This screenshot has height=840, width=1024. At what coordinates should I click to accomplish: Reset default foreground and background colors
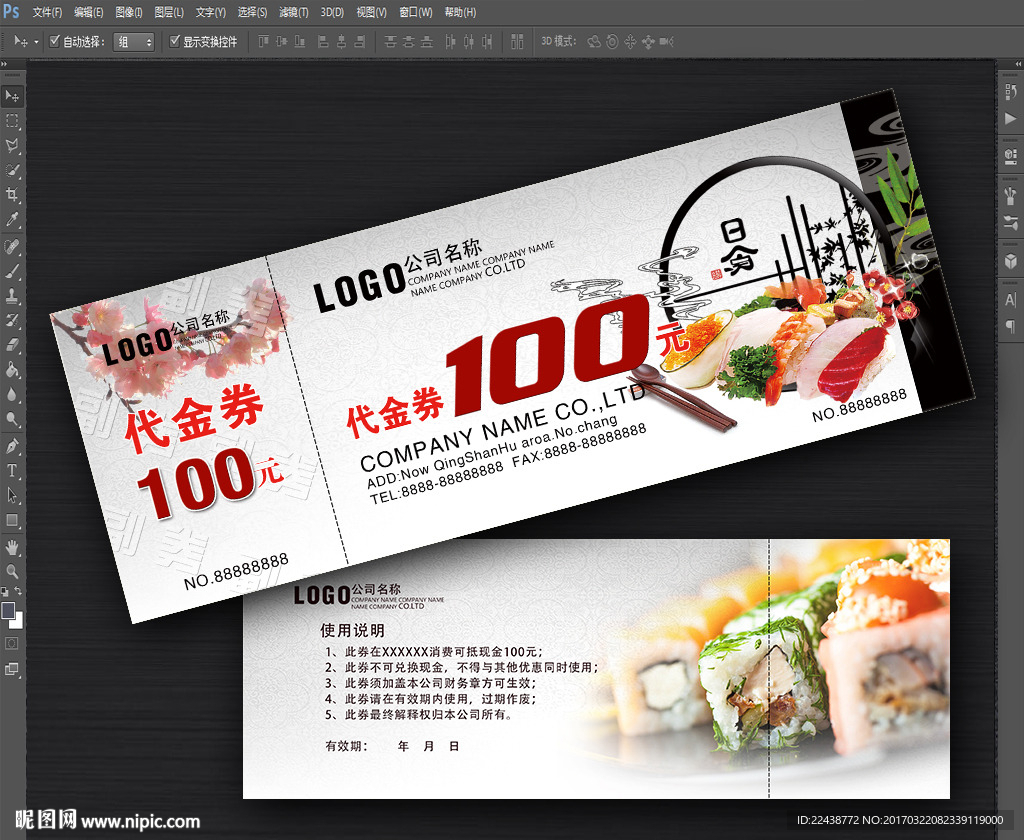[x=5, y=592]
